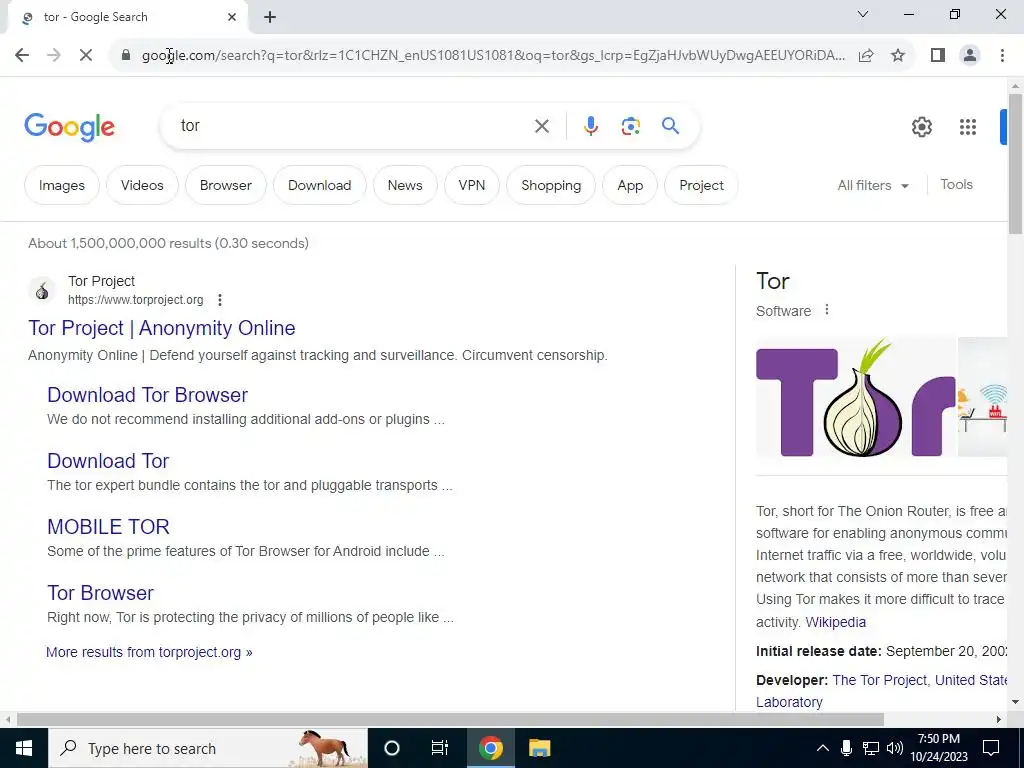Open Chrome's three-dot menu
1024x768 pixels.
click(1002, 55)
